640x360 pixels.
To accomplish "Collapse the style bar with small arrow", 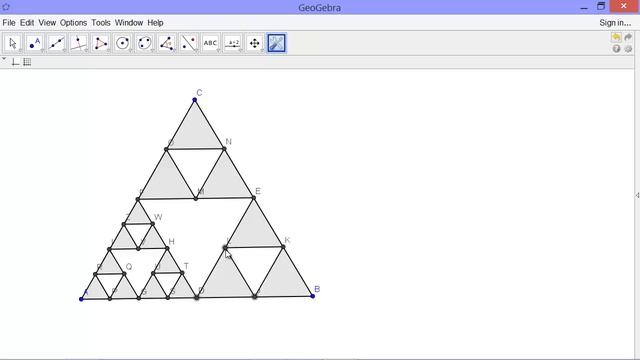I will point(4,59).
